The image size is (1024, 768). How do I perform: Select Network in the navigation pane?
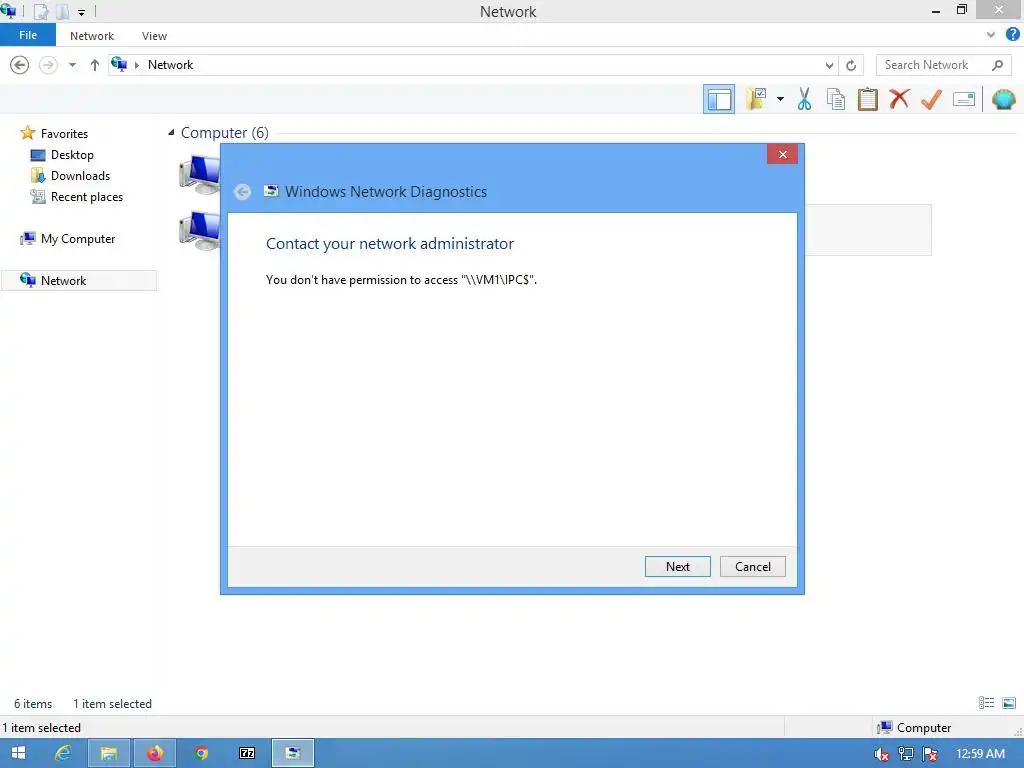tap(78, 281)
